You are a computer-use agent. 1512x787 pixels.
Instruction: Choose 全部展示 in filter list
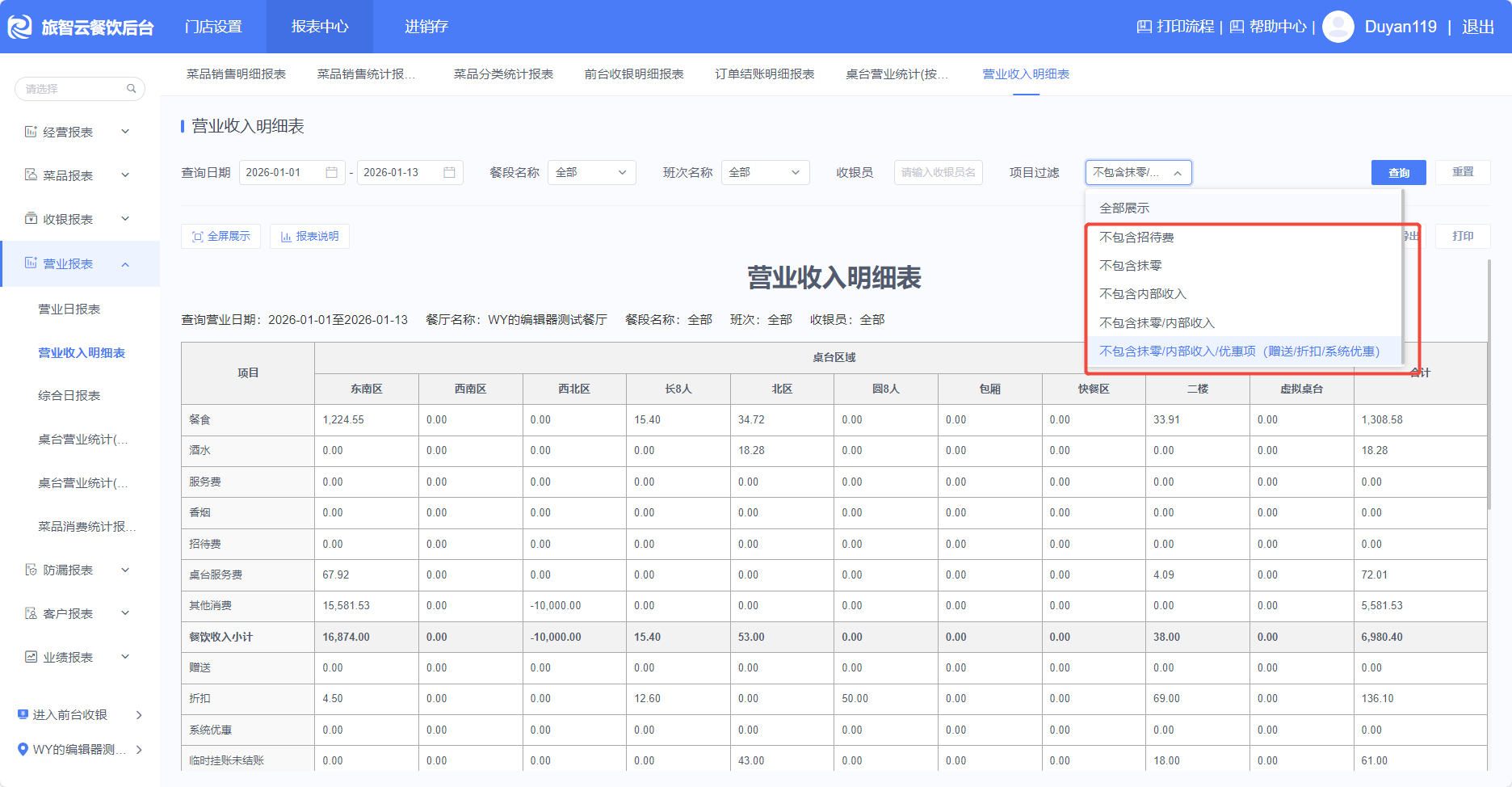click(1123, 208)
